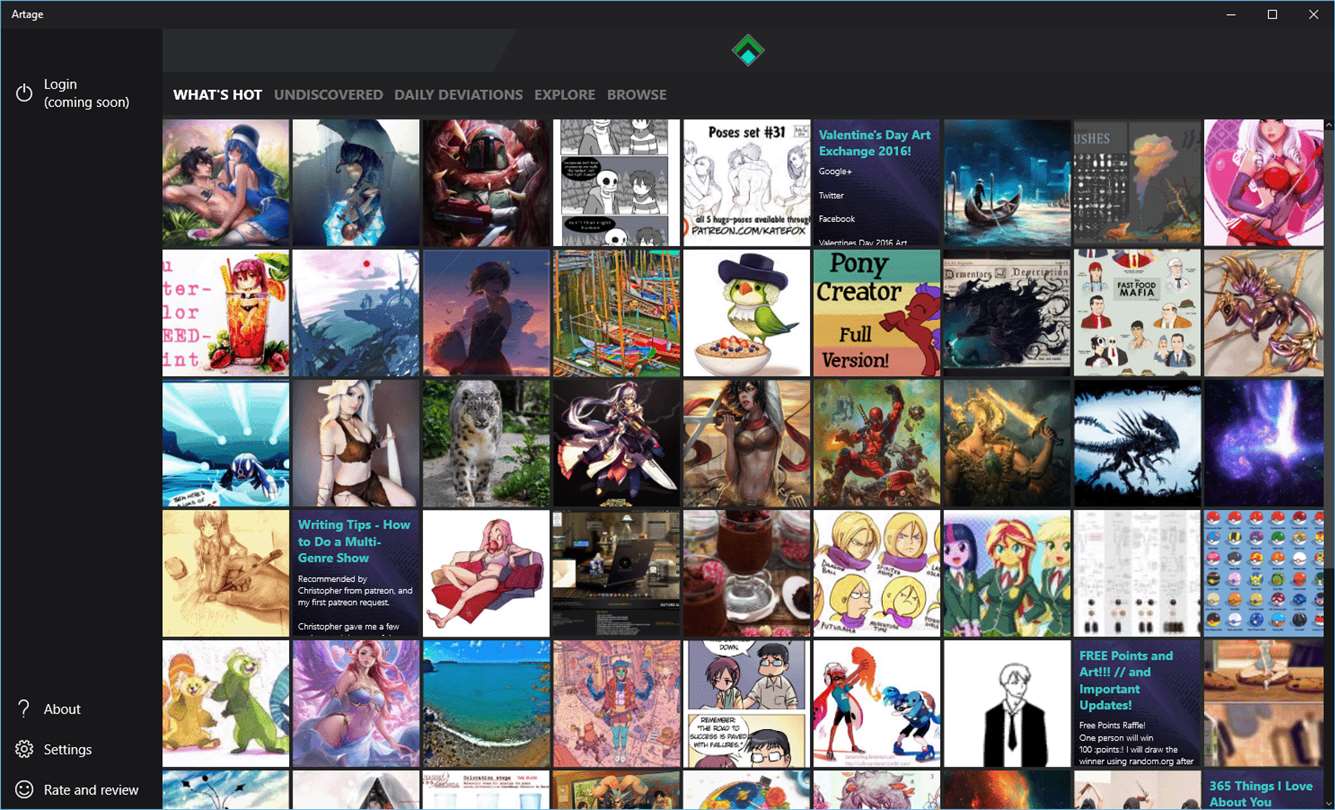Open the colorful boats photo thumbnail
Image resolution: width=1335 pixels, height=810 pixels.
click(616, 313)
